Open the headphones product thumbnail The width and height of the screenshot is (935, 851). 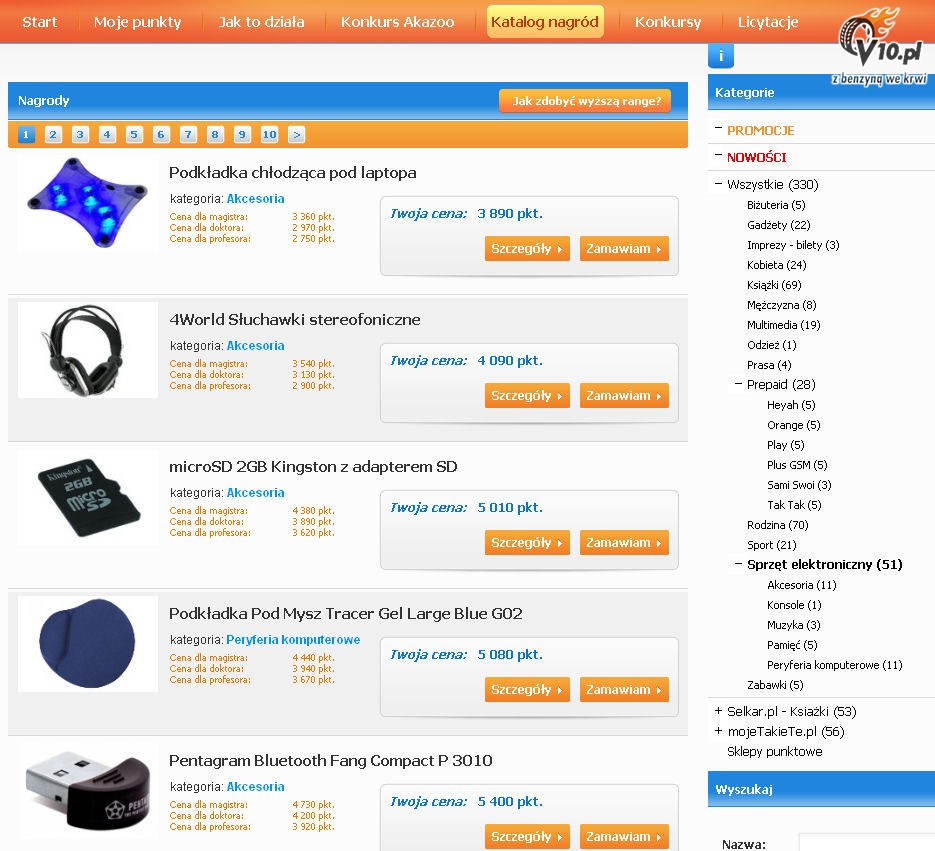coord(88,349)
